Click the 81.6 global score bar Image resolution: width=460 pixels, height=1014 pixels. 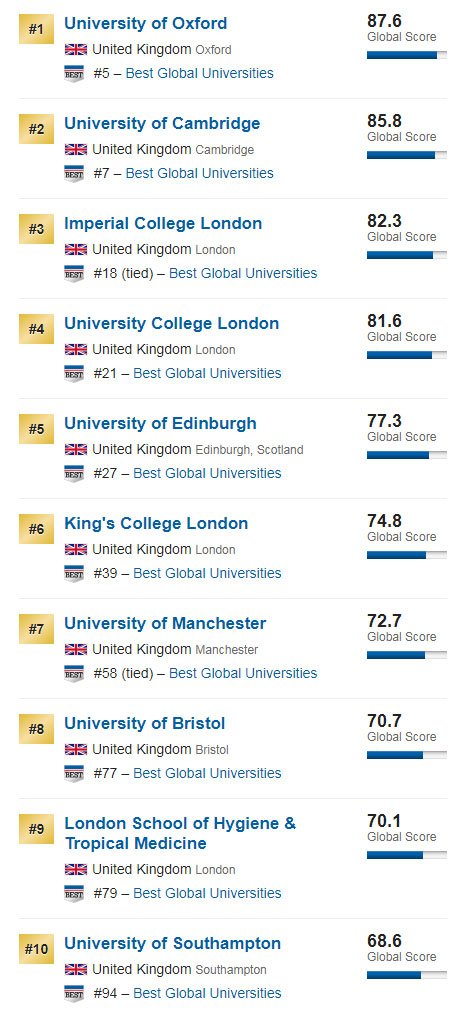click(406, 355)
